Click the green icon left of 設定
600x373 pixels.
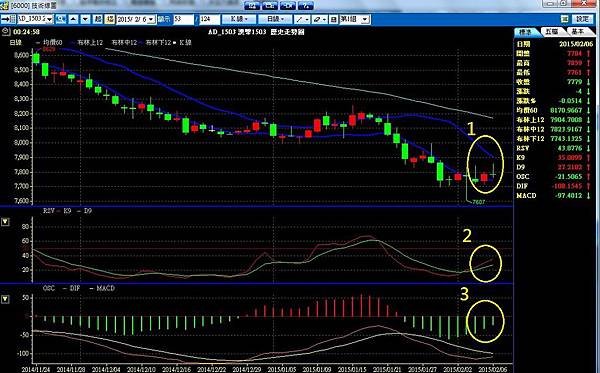[564, 19]
